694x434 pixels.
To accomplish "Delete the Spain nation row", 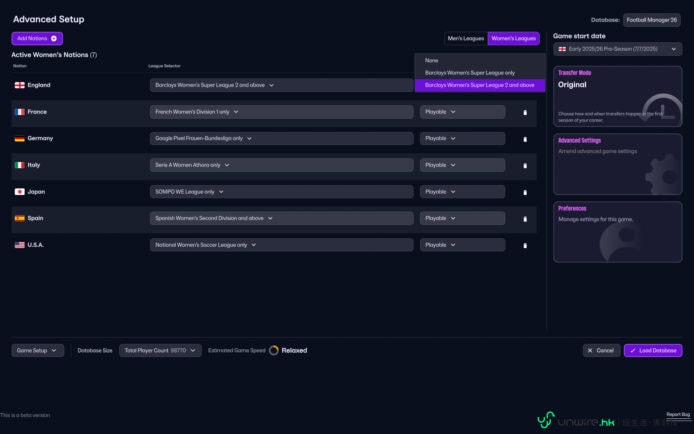I will pyautogui.click(x=525, y=219).
